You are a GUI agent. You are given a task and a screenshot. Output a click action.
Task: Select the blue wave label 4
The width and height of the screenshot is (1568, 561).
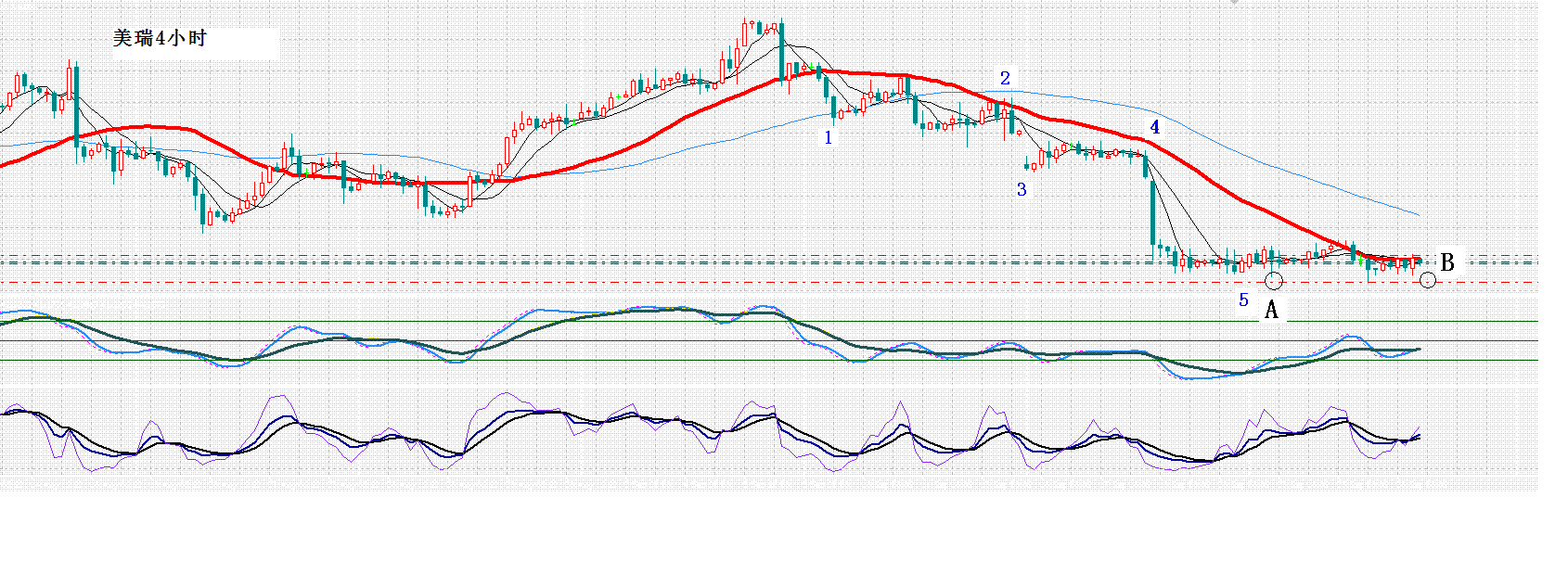(1155, 127)
